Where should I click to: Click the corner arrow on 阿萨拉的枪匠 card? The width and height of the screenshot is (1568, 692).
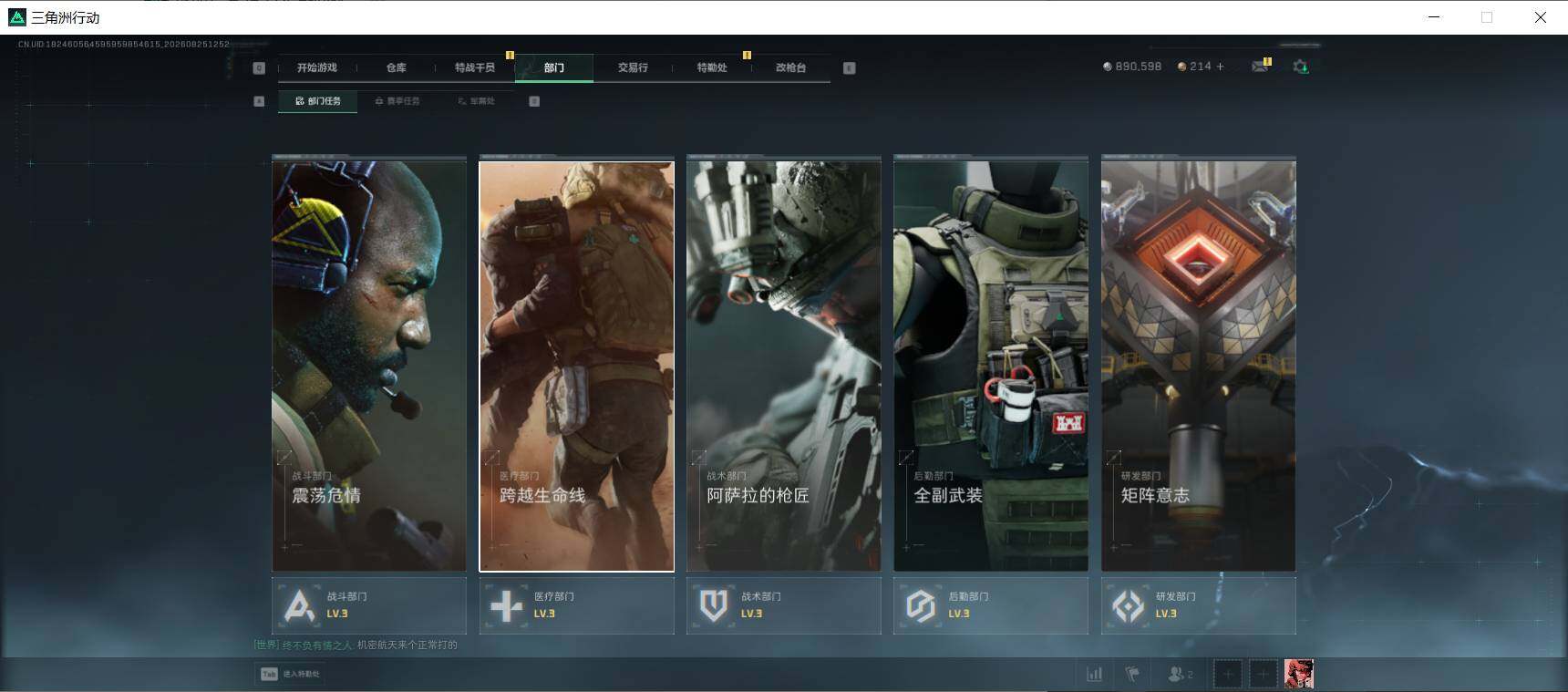[x=699, y=457]
